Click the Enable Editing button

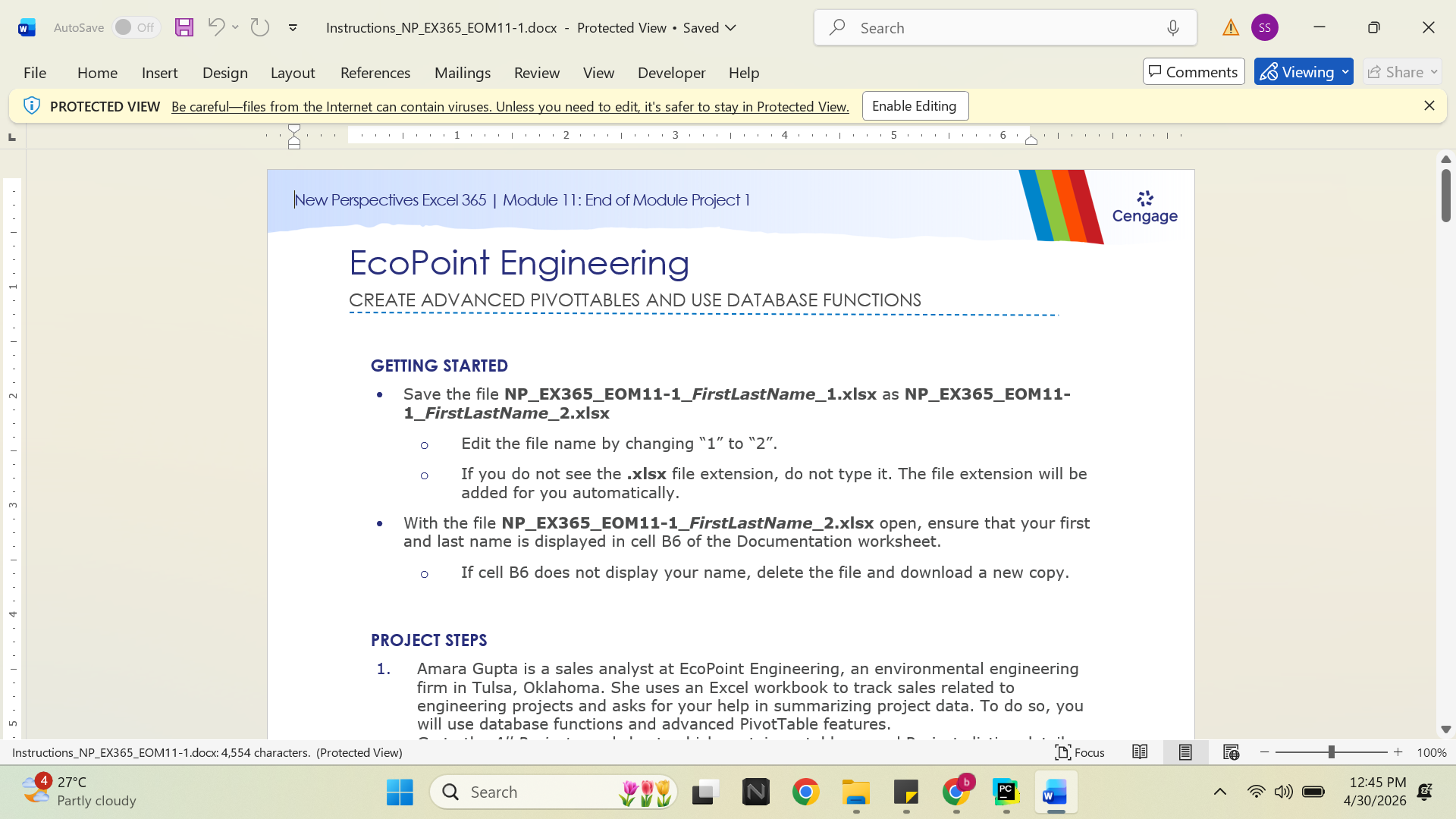(x=915, y=106)
